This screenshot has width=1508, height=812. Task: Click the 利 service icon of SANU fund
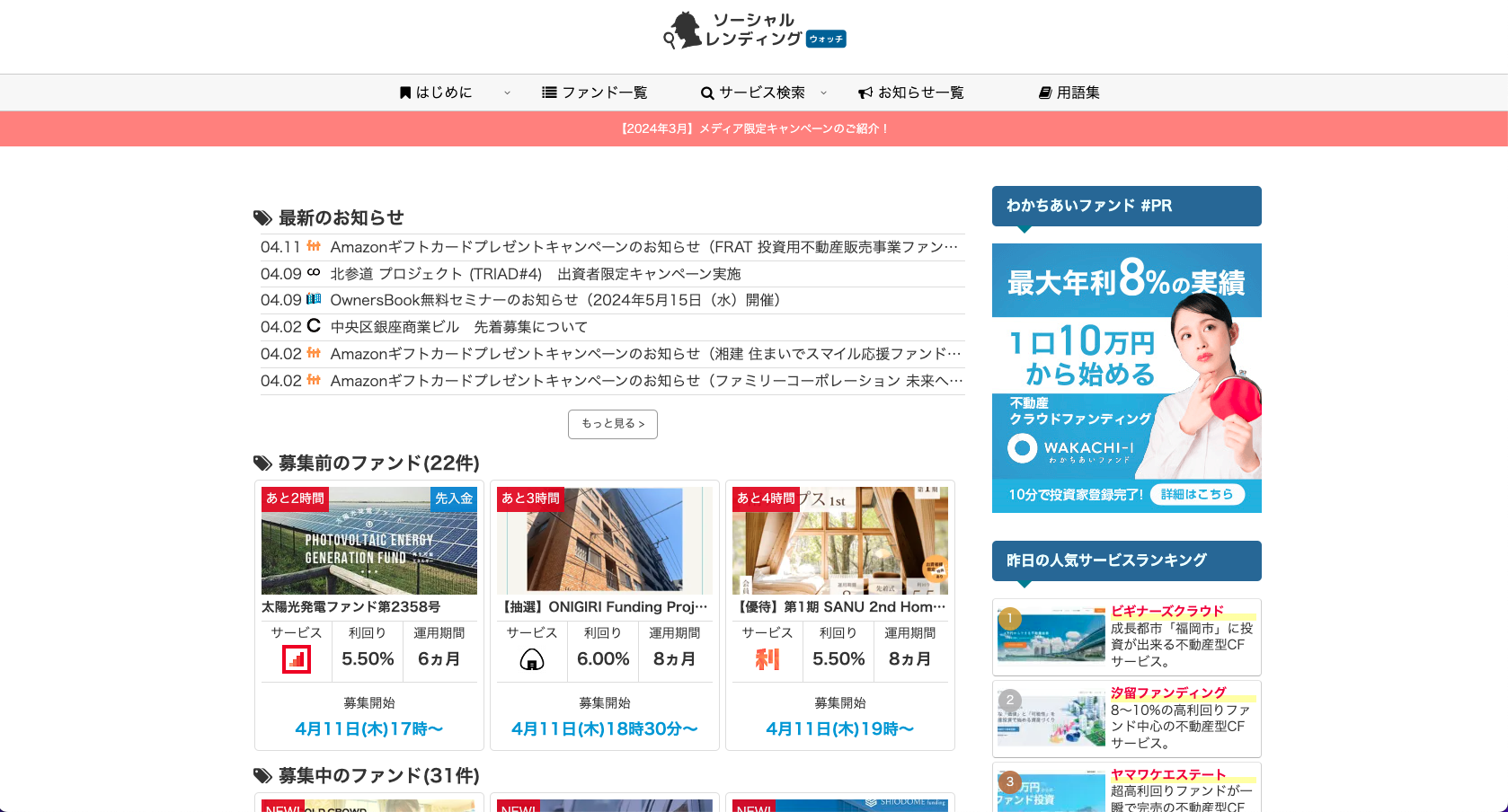767,660
